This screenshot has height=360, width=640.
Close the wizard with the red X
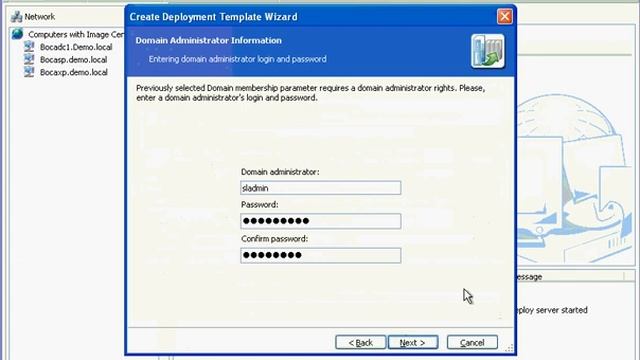pos(505,16)
